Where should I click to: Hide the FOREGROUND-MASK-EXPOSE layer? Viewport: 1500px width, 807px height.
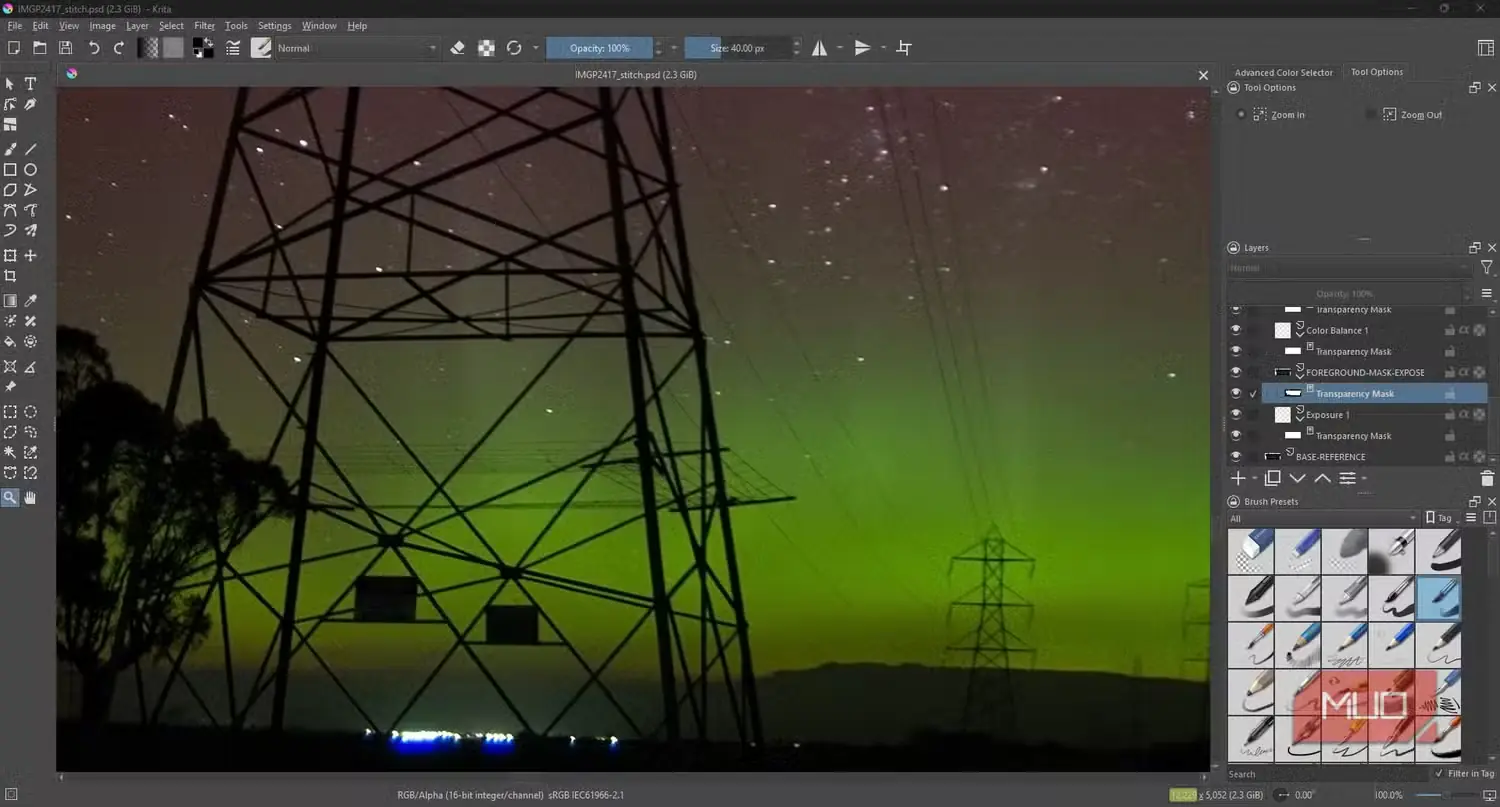tap(1235, 372)
